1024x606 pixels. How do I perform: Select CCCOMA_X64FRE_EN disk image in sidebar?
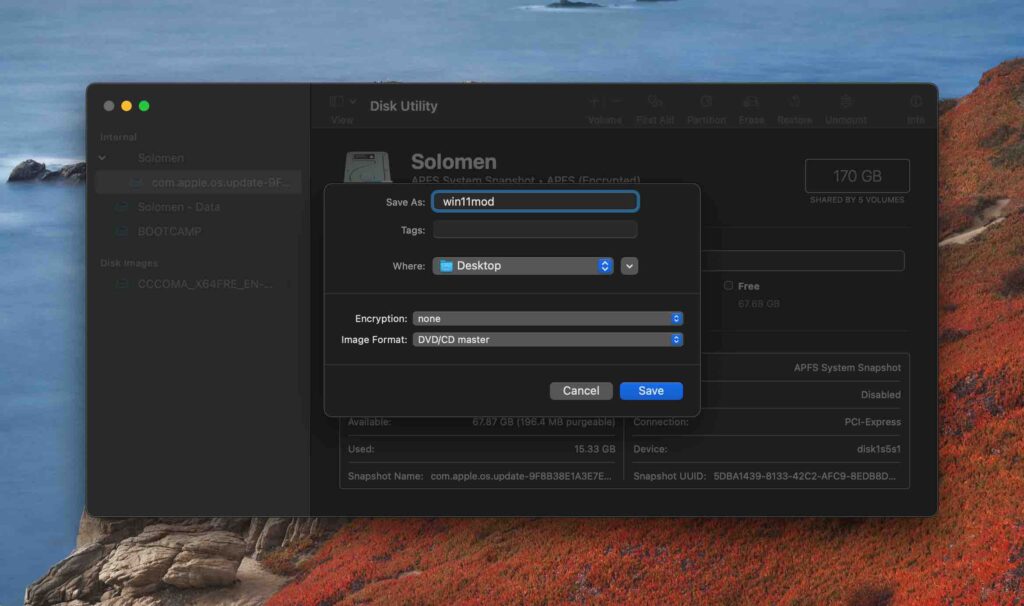coord(204,284)
